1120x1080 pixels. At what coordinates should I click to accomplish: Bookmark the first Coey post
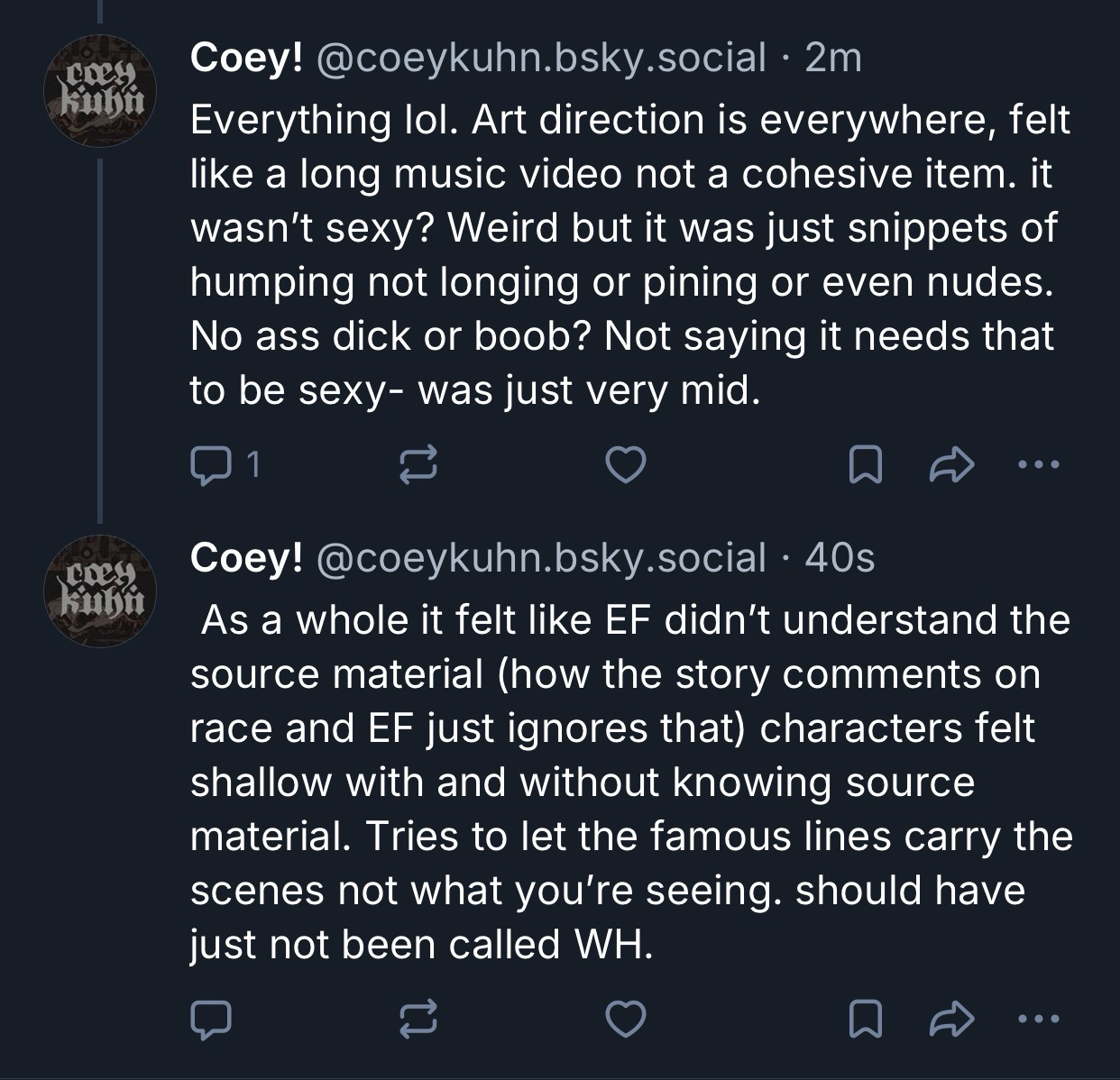tap(868, 464)
